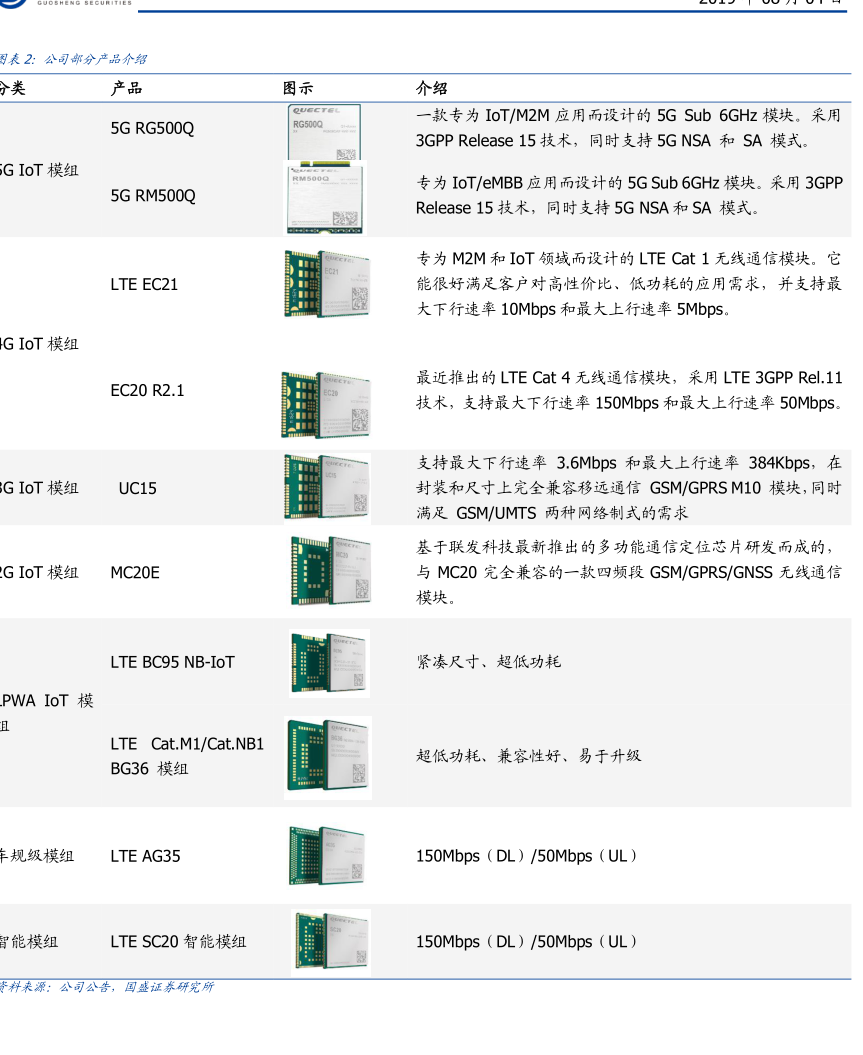863x1055 pixels.
Task: Click the product name 5G RG500Q
Action: (x=152, y=128)
